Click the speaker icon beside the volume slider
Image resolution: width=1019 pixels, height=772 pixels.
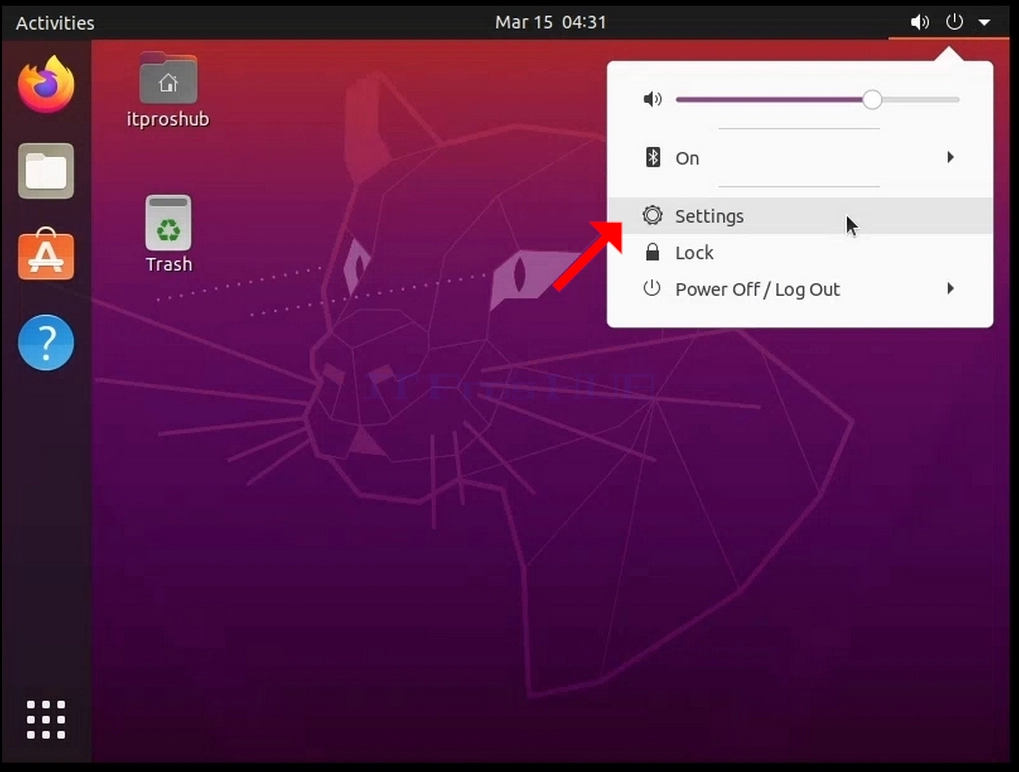[652, 99]
